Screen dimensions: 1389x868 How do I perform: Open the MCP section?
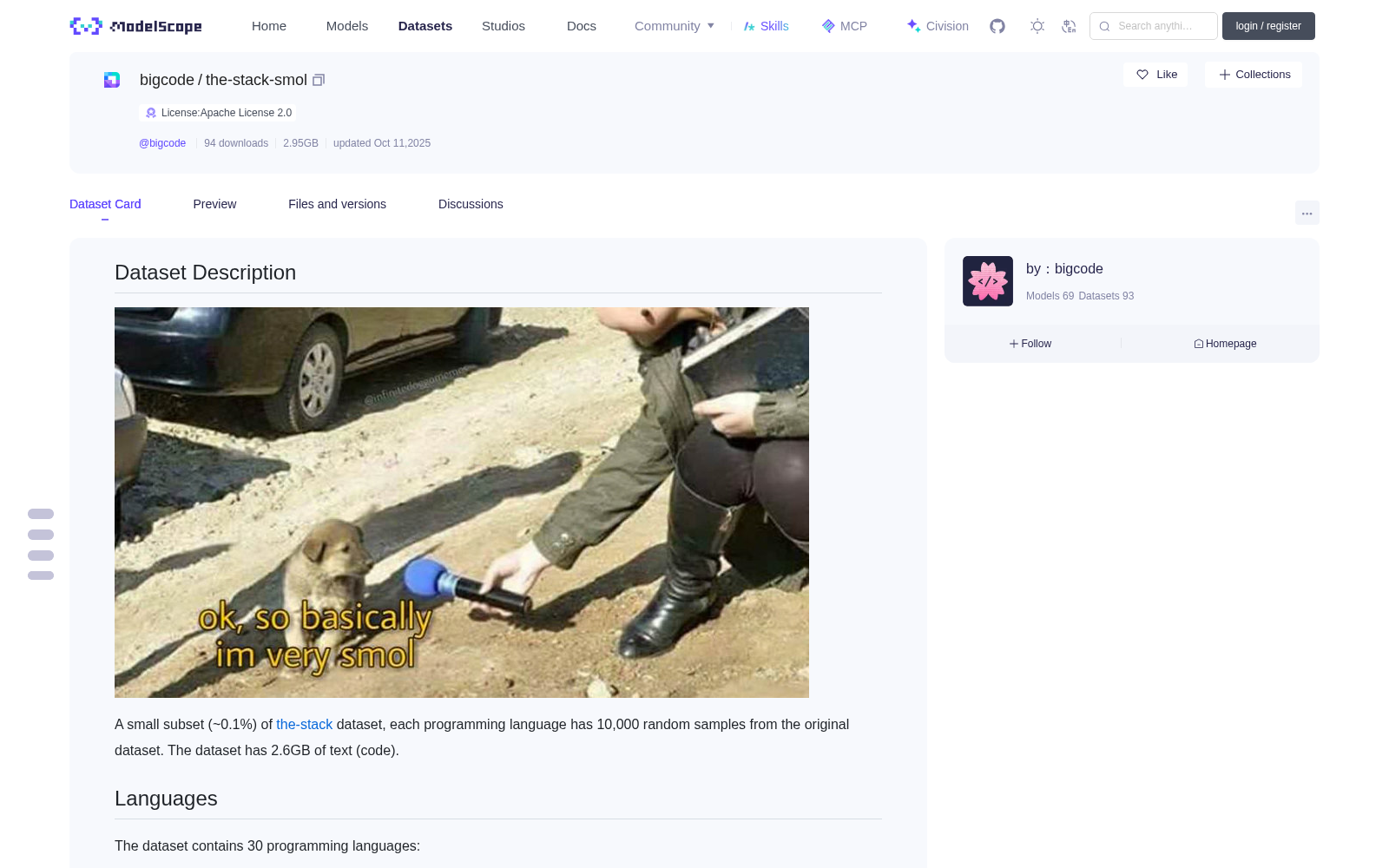pyautogui.click(x=844, y=26)
